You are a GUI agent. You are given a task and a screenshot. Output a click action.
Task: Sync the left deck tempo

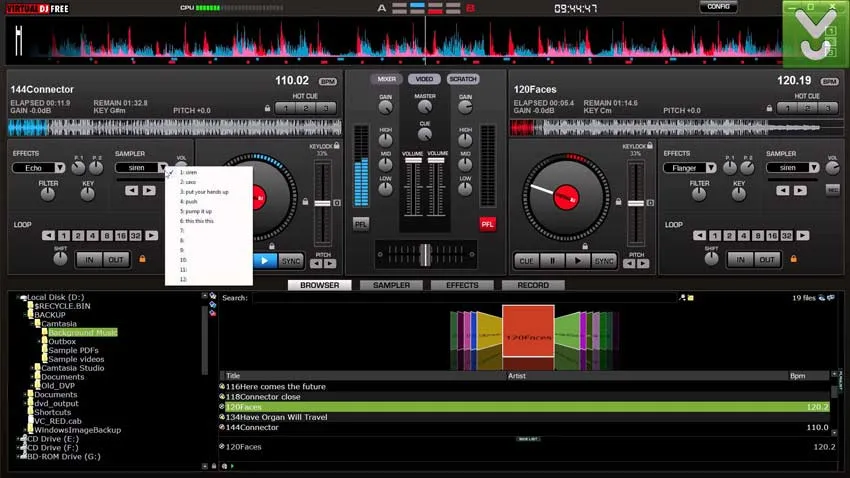coord(291,261)
